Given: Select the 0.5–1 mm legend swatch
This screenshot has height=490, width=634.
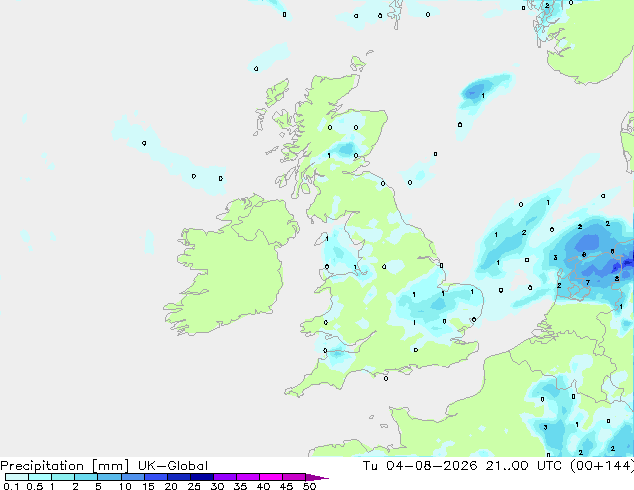Looking at the screenshot, I should 40,477.
